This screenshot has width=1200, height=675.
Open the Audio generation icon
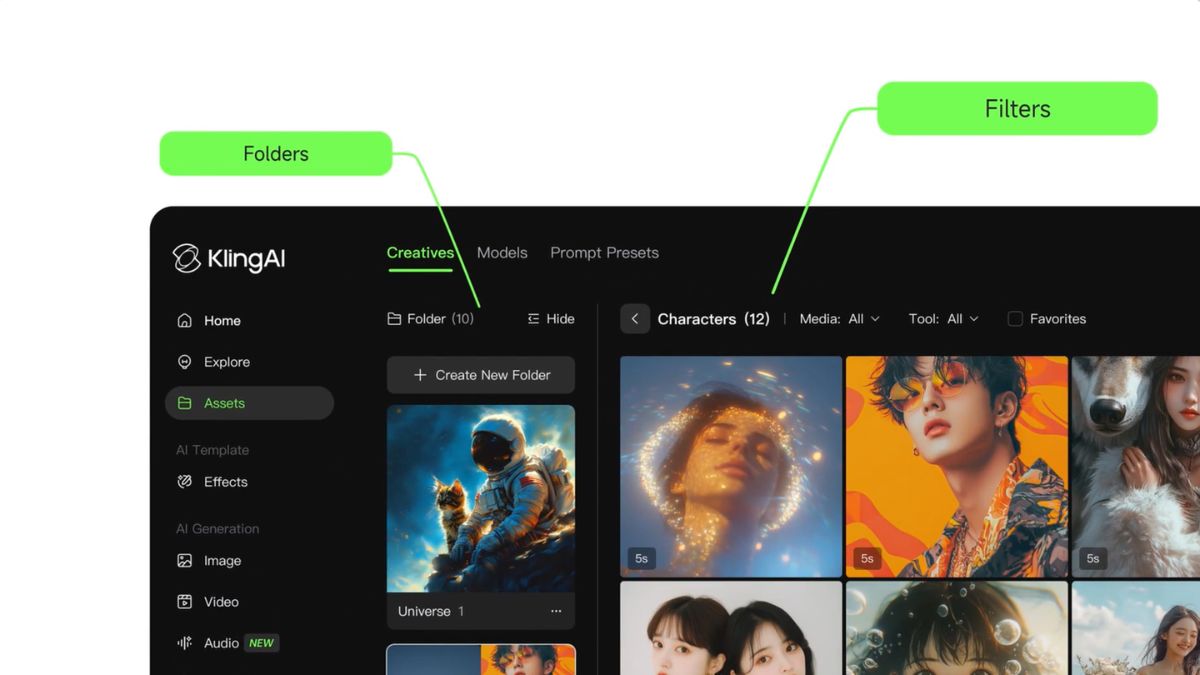click(x=184, y=643)
